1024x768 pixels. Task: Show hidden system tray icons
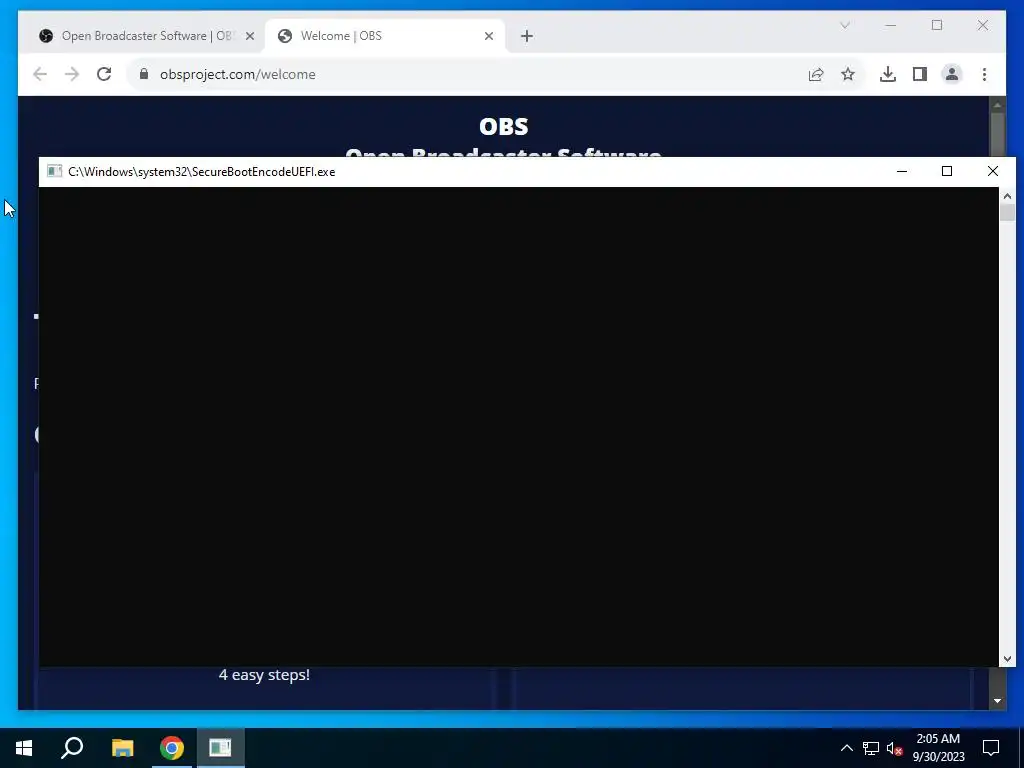point(846,748)
